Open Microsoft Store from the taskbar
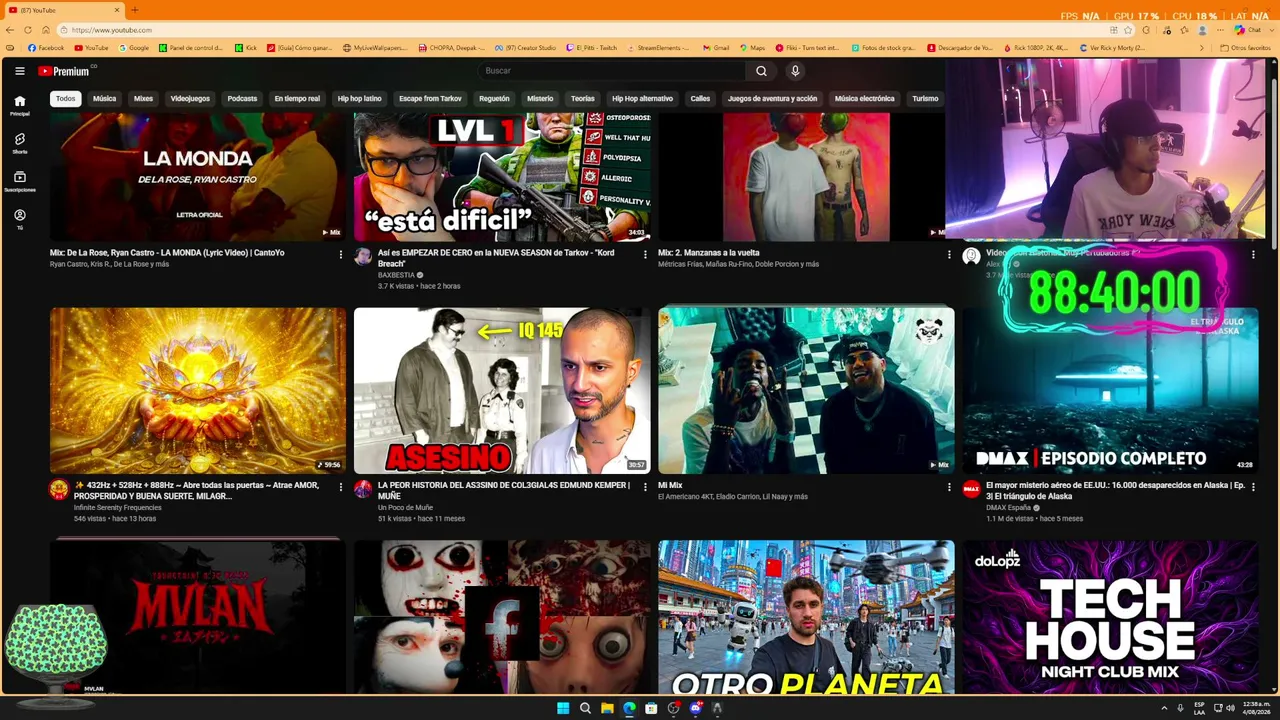Image resolution: width=1280 pixels, height=720 pixels. click(x=651, y=708)
